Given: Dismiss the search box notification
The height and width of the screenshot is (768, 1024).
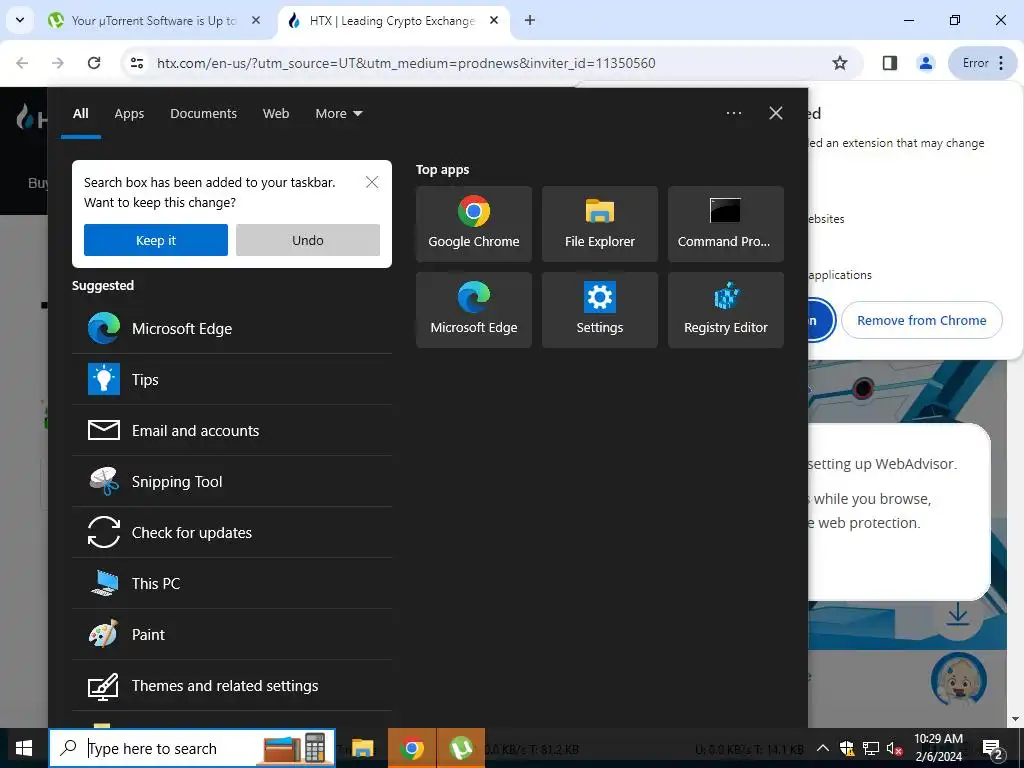Looking at the screenshot, I should [x=372, y=182].
